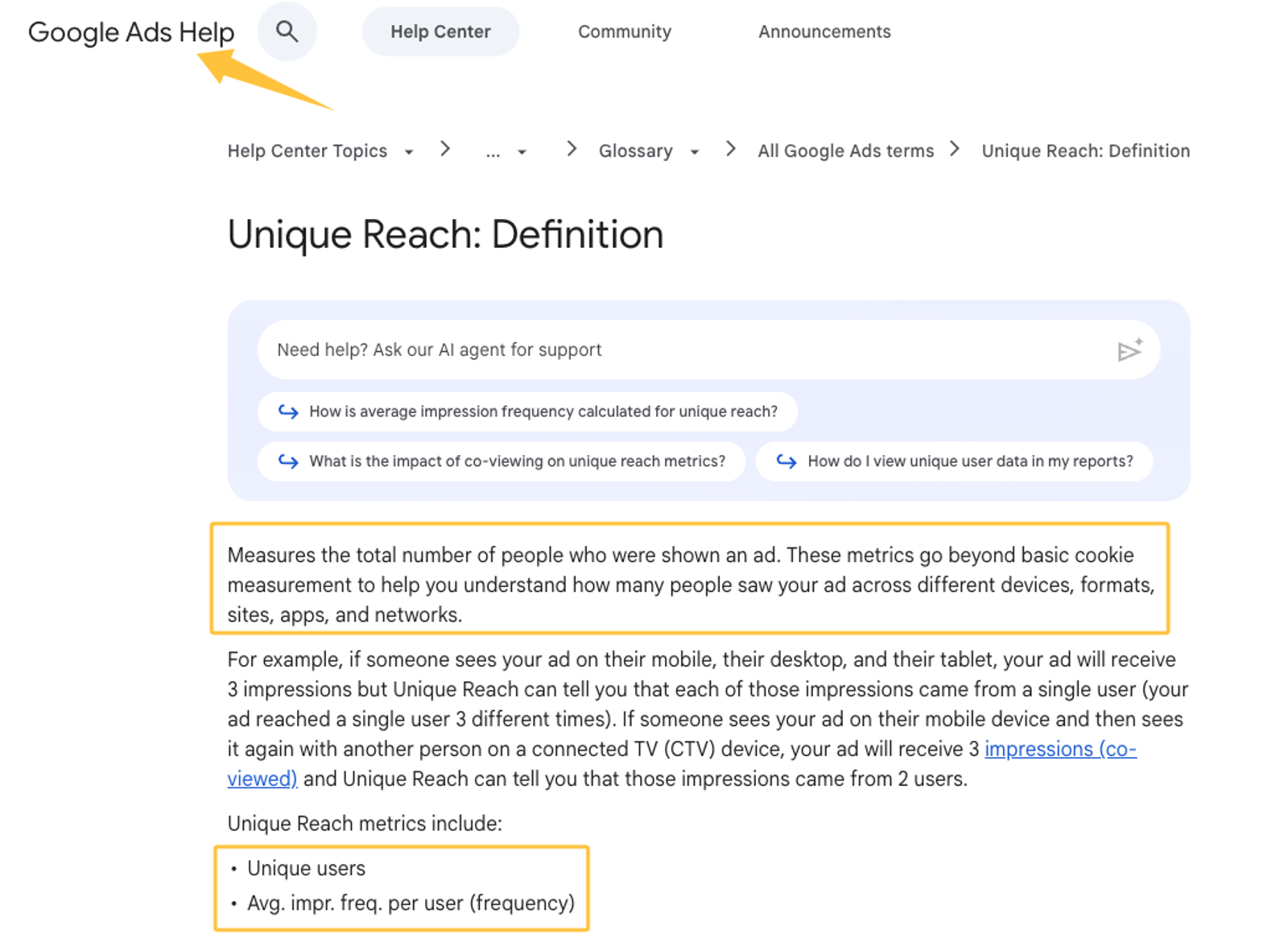Click paragraph starting 'Measures the total number'
1288x947 pixels.
691,585
